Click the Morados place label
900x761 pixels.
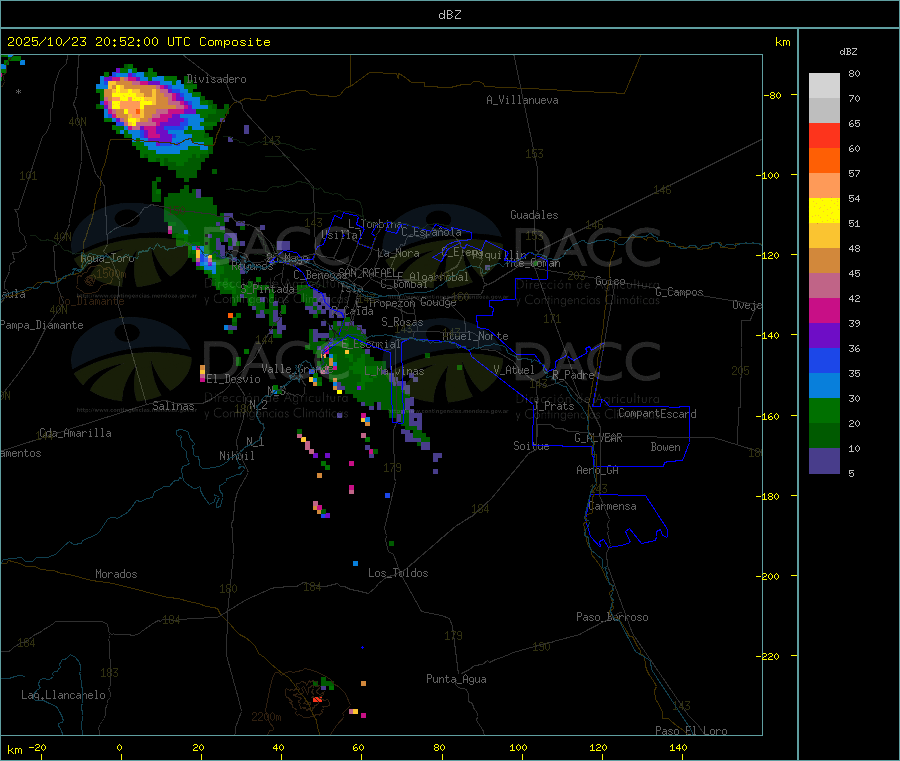click(x=116, y=574)
